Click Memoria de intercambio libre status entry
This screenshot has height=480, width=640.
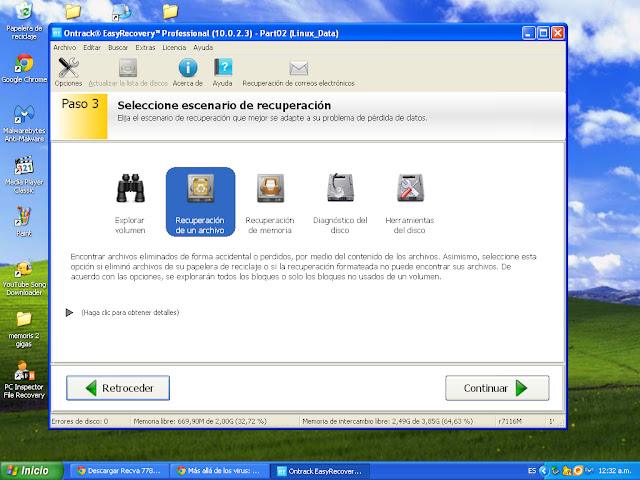(387, 421)
